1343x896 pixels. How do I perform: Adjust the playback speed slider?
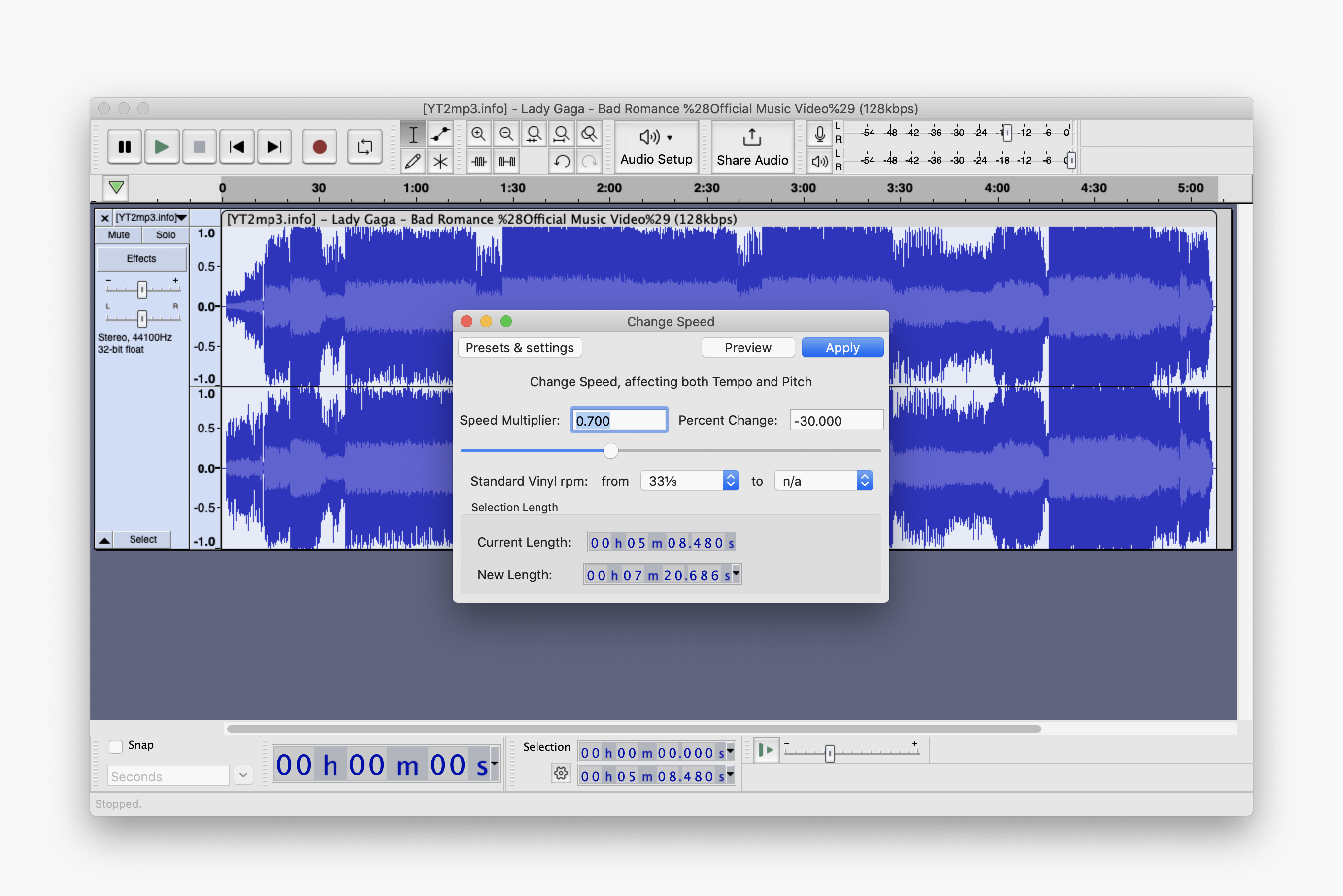point(830,754)
